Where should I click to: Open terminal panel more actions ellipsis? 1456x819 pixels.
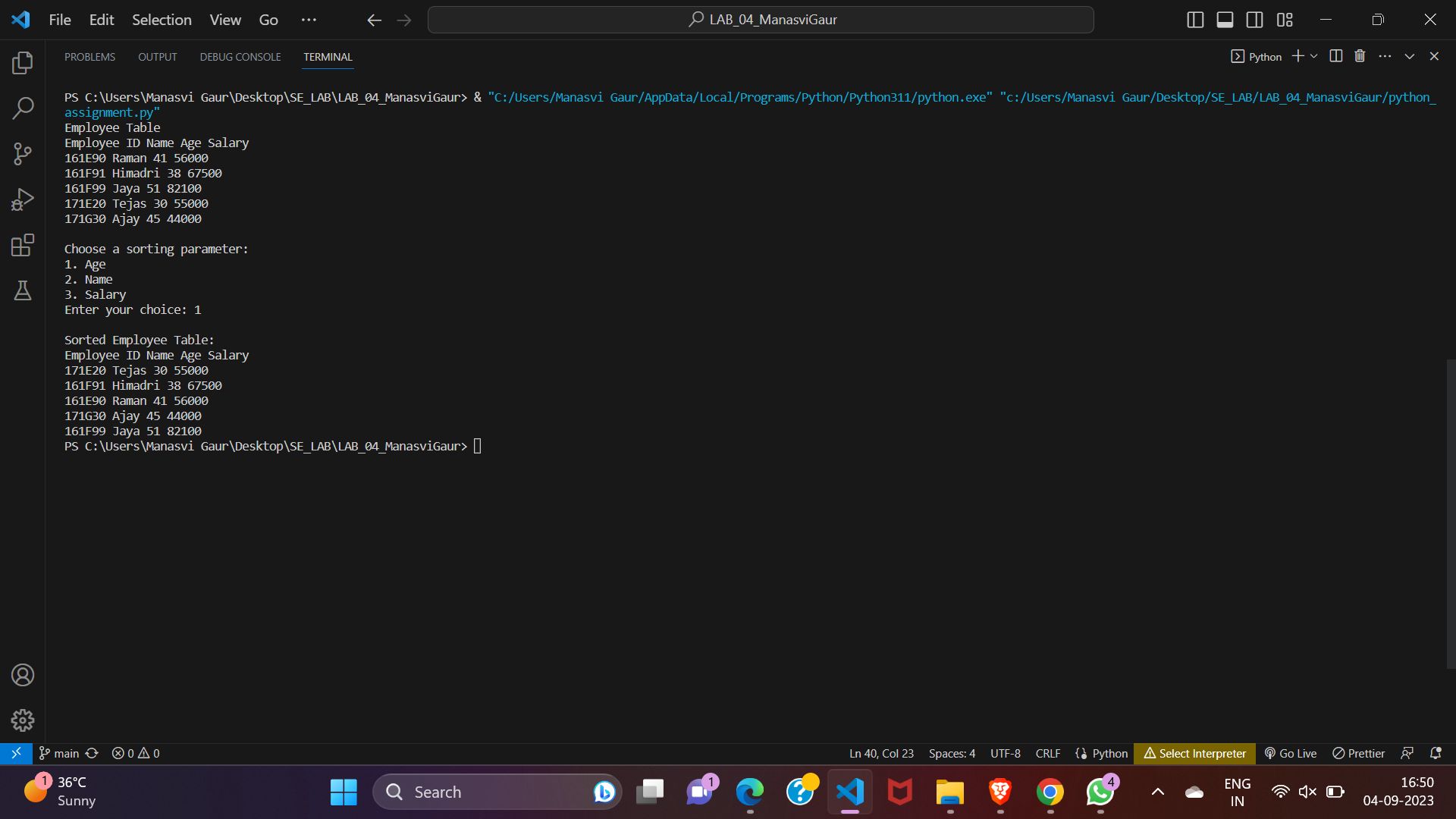pos(1385,56)
